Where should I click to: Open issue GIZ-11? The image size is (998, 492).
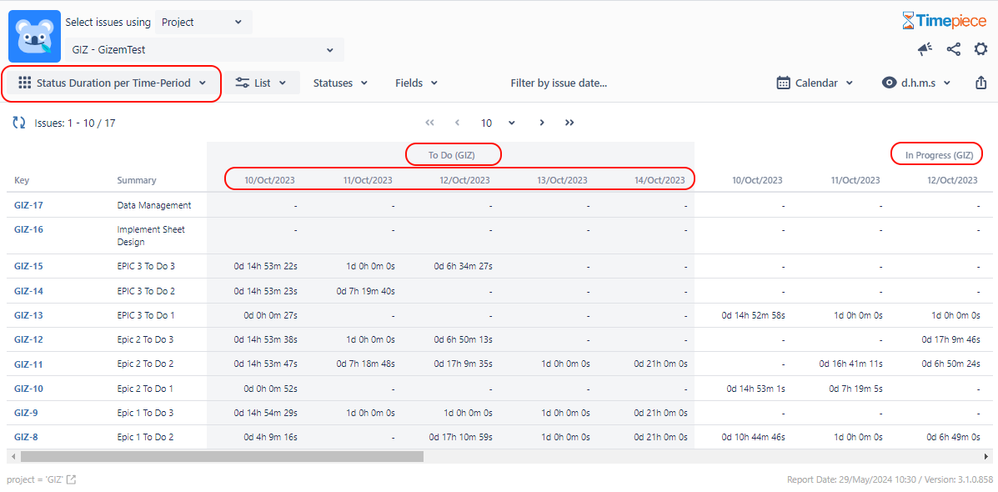tap(29, 364)
